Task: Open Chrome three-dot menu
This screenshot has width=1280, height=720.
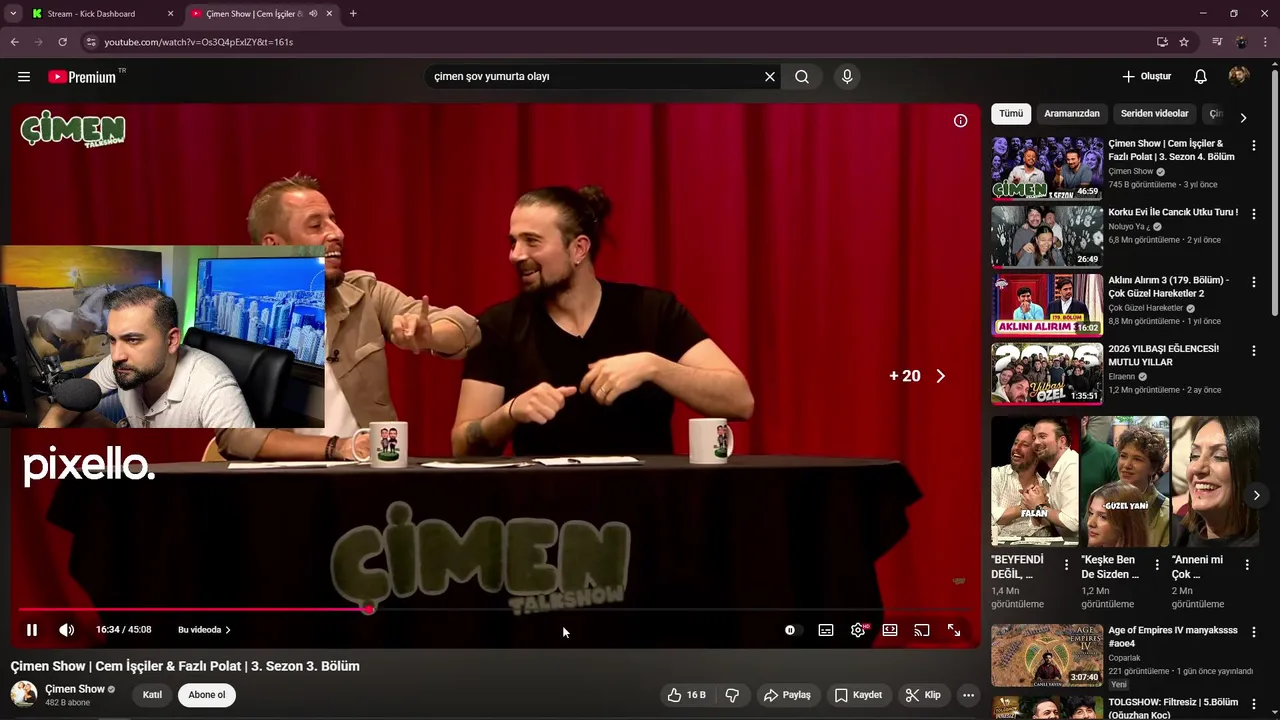Action: pyautogui.click(x=1266, y=42)
